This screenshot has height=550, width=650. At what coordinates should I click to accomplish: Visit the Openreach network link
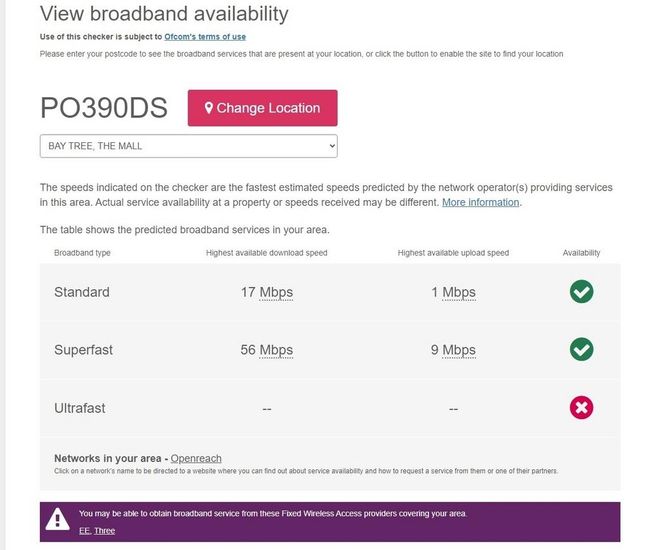pyautogui.click(x=196, y=458)
